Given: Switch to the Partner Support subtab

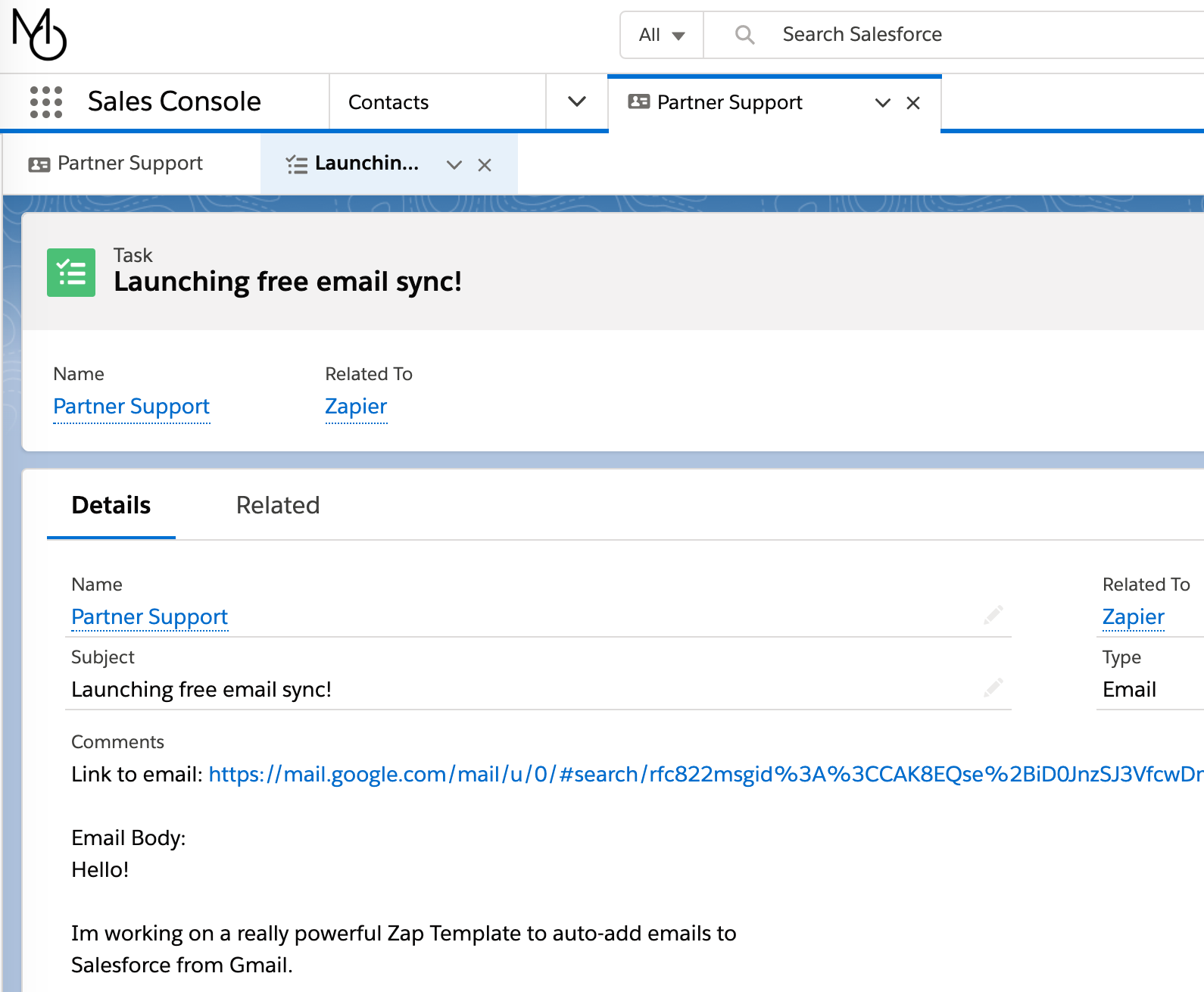Looking at the screenshot, I should pos(130,164).
